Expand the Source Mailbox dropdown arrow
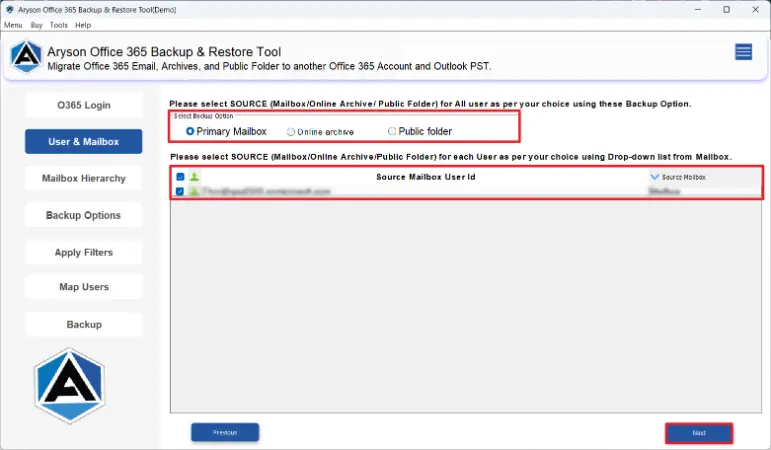This screenshot has width=771, height=450. point(654,177)
